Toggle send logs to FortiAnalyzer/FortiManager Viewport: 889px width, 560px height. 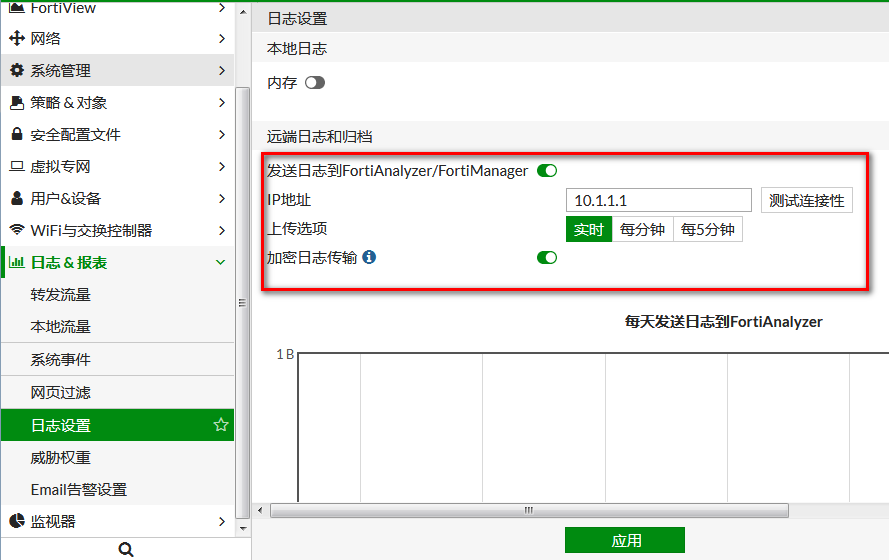click(x=547, y=171)
